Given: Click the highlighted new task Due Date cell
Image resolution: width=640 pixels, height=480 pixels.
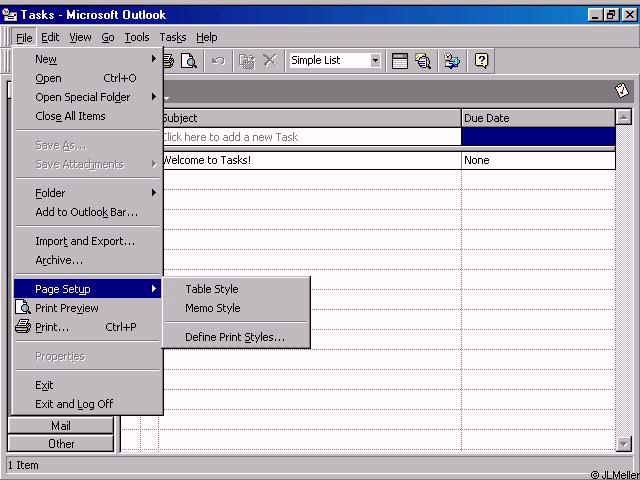Looking at the screenshot, I should pyautogui.click(x=538, y=137).
